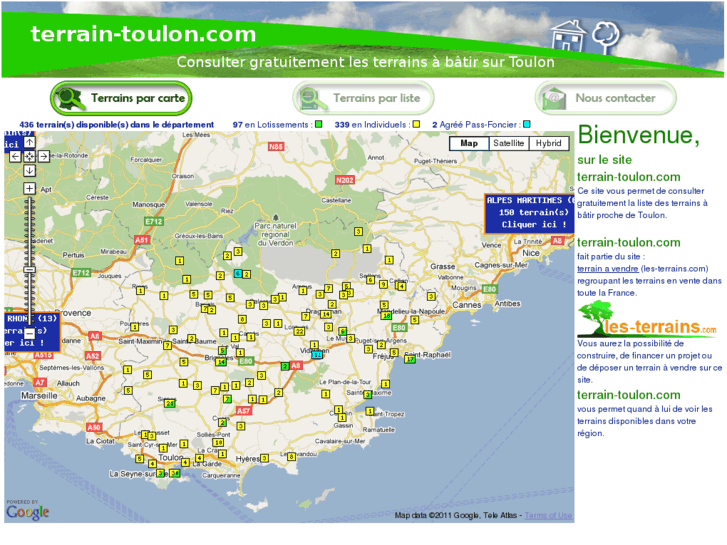Select green marker 34 south of Toulon
727x545 pixels.
pyautogui.click(x=174, y=474)
